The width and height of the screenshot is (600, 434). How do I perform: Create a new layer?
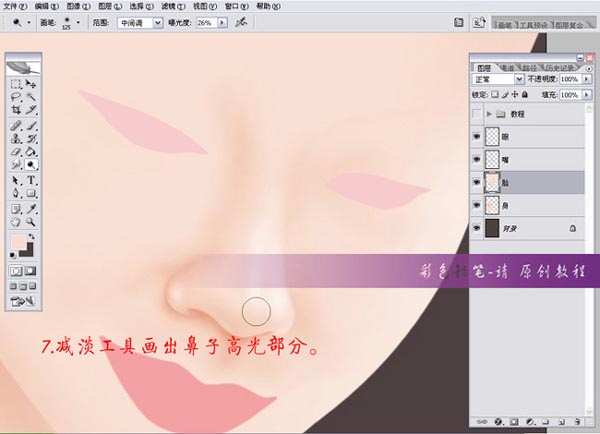click(x=561, y=422)
